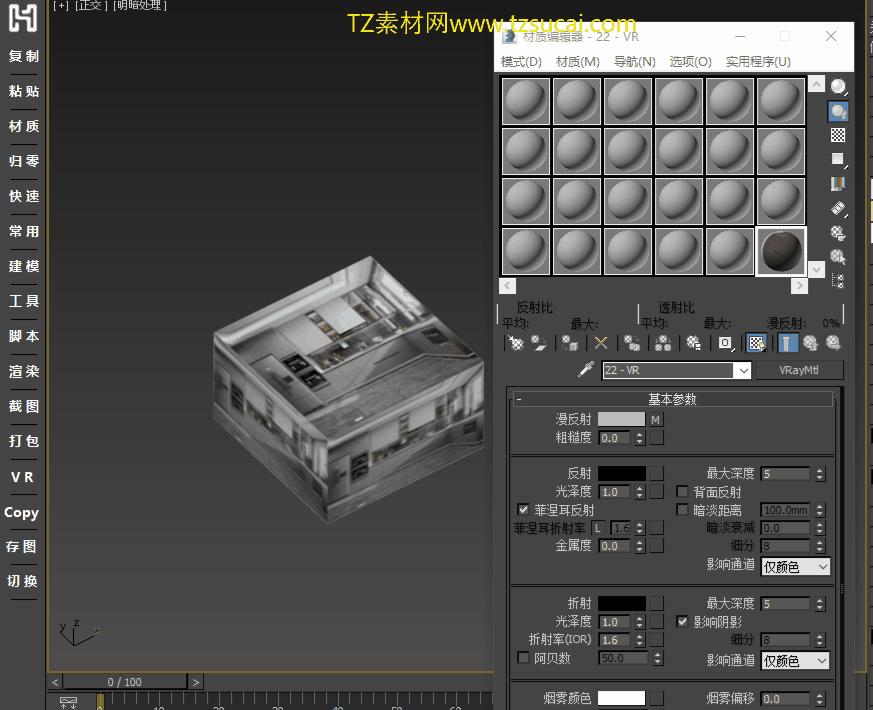Click the Sample Type sphere icon

pyautogui.click(x=838, y=87)
